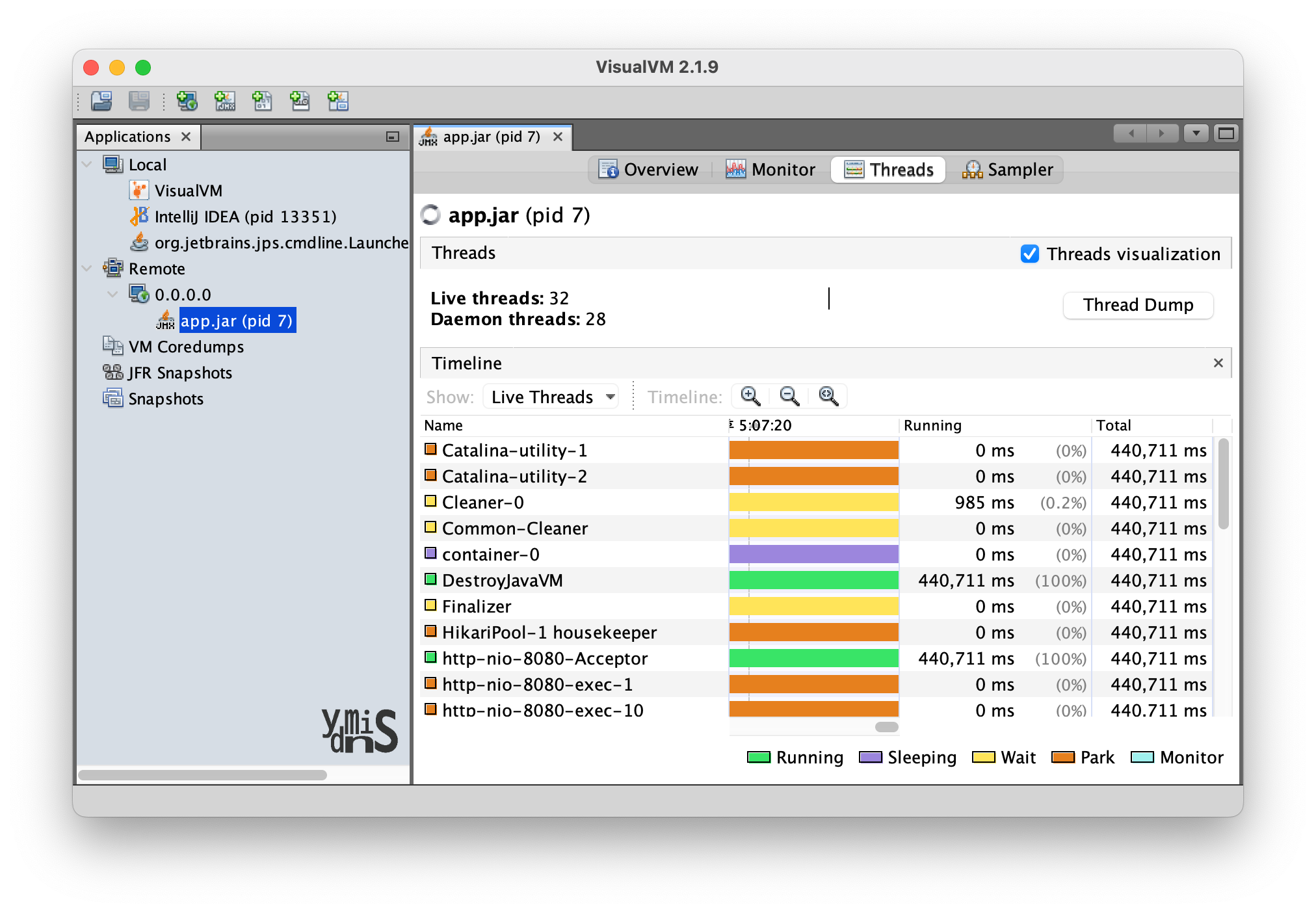The width and height of the screenshot is (1316, 913).
Task: Switch to the Monitor tab
Action: point(771,170)
